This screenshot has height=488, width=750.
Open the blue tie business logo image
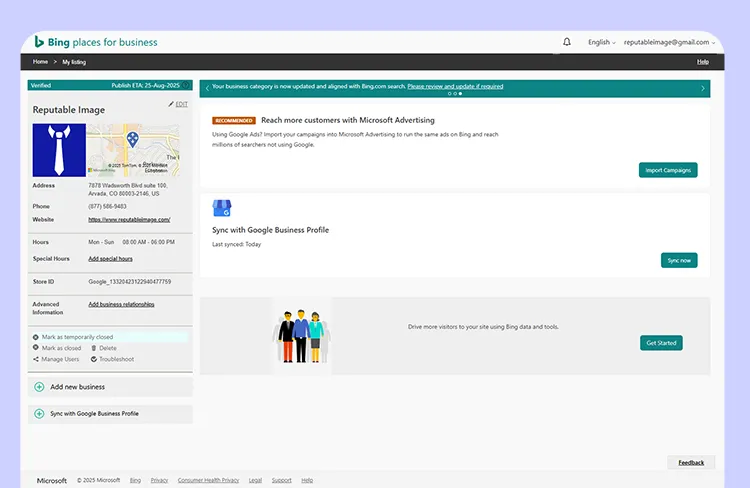coord(59,150)
